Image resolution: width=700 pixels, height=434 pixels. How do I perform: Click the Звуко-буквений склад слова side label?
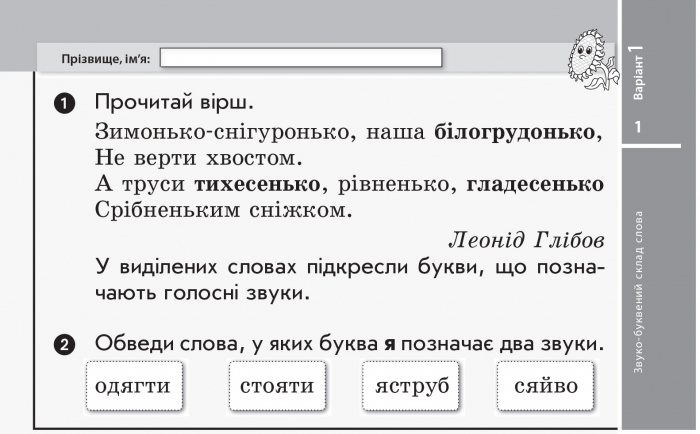click(639, 292)
